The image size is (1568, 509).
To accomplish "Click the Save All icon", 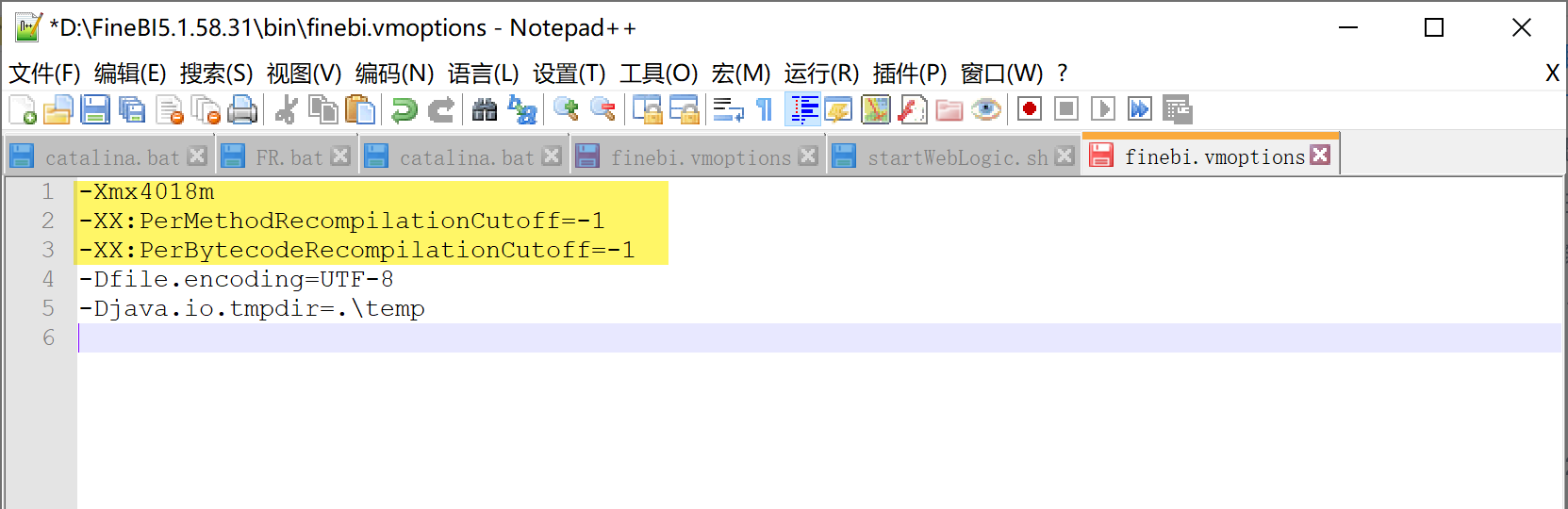I will click(x=132, y=110).
